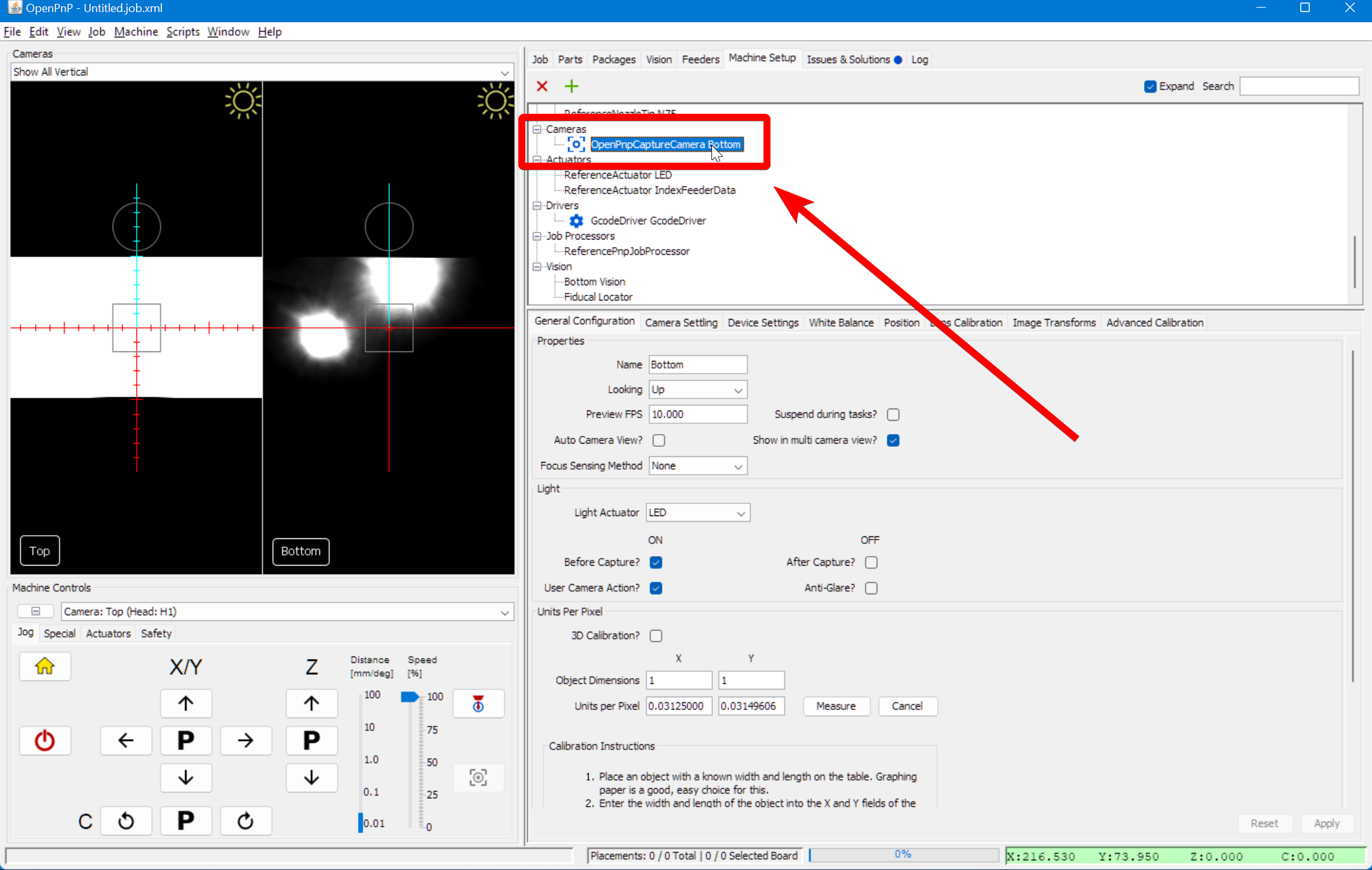The width and height of the screenshot is (1372, 870).
Task: Open the White Balance camera tab
Action: pos(841,322)
